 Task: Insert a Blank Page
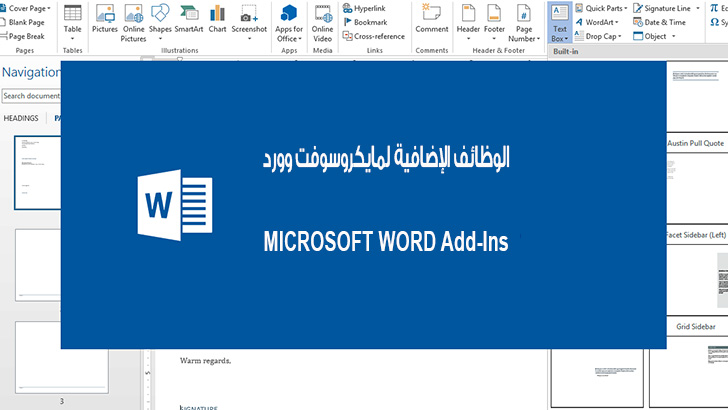pyautogui.click(x=22, y=22)
